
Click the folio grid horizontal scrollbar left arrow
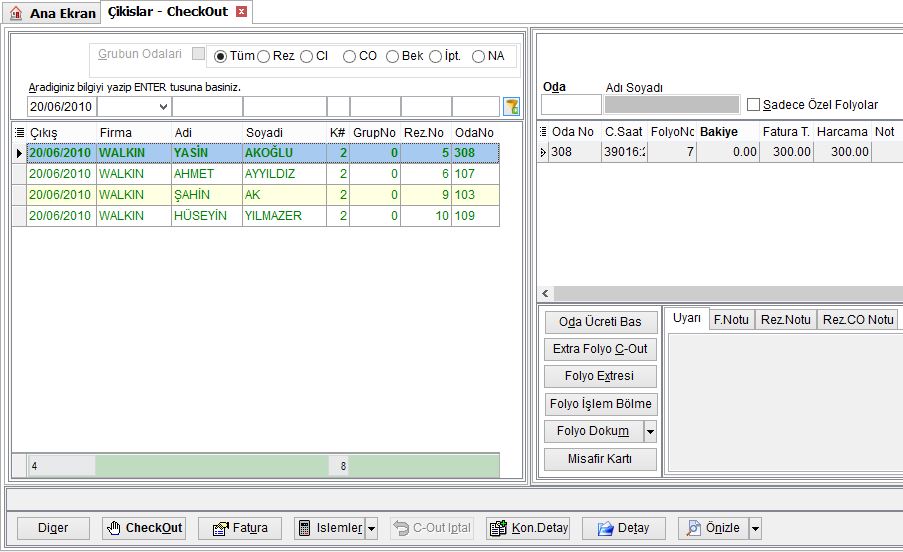(545, 293)
